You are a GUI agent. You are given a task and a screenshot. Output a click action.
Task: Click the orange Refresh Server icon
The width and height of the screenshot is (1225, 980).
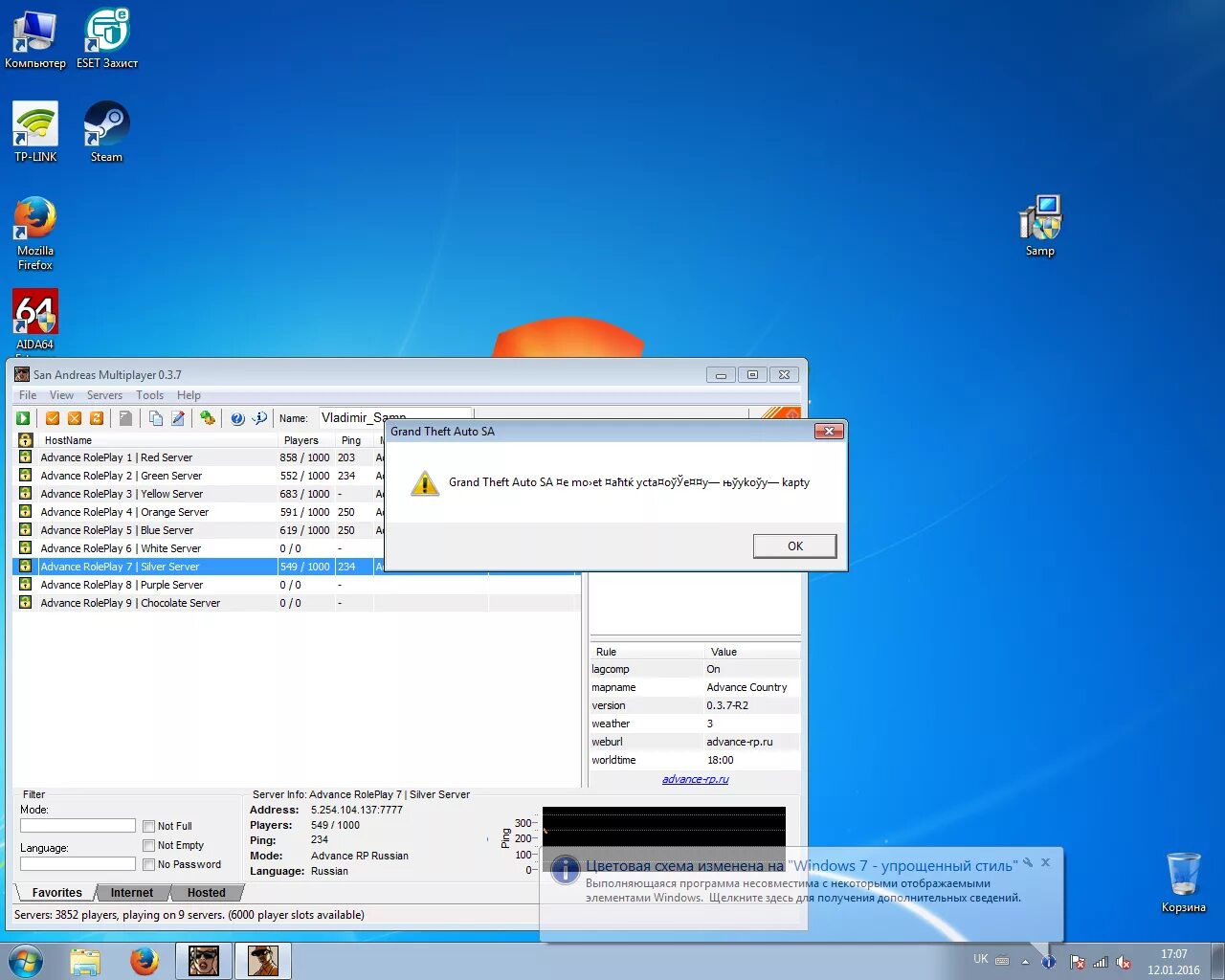click(97, 418)
